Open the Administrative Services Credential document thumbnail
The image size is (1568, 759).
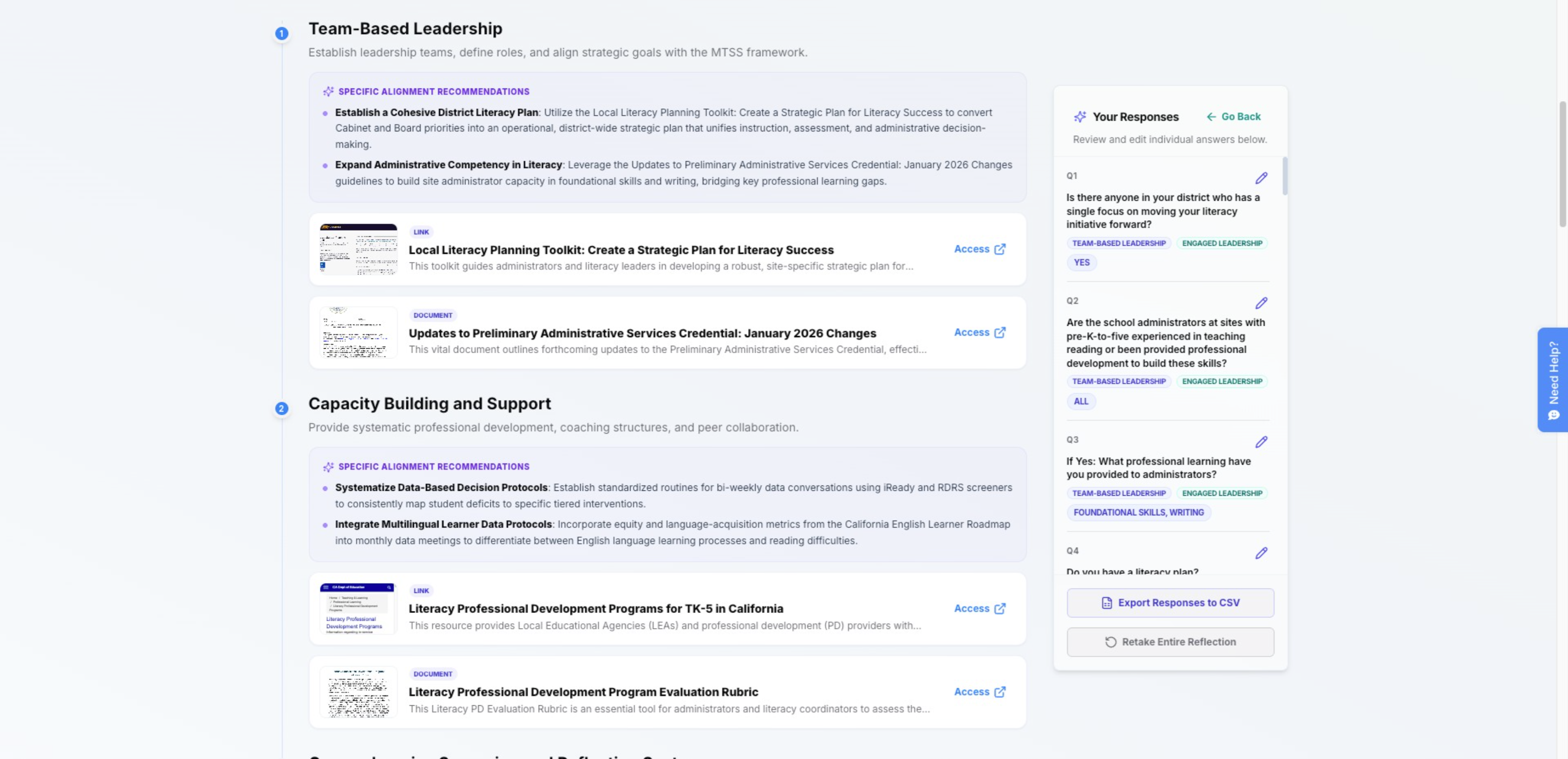click(x=358, y=333)
